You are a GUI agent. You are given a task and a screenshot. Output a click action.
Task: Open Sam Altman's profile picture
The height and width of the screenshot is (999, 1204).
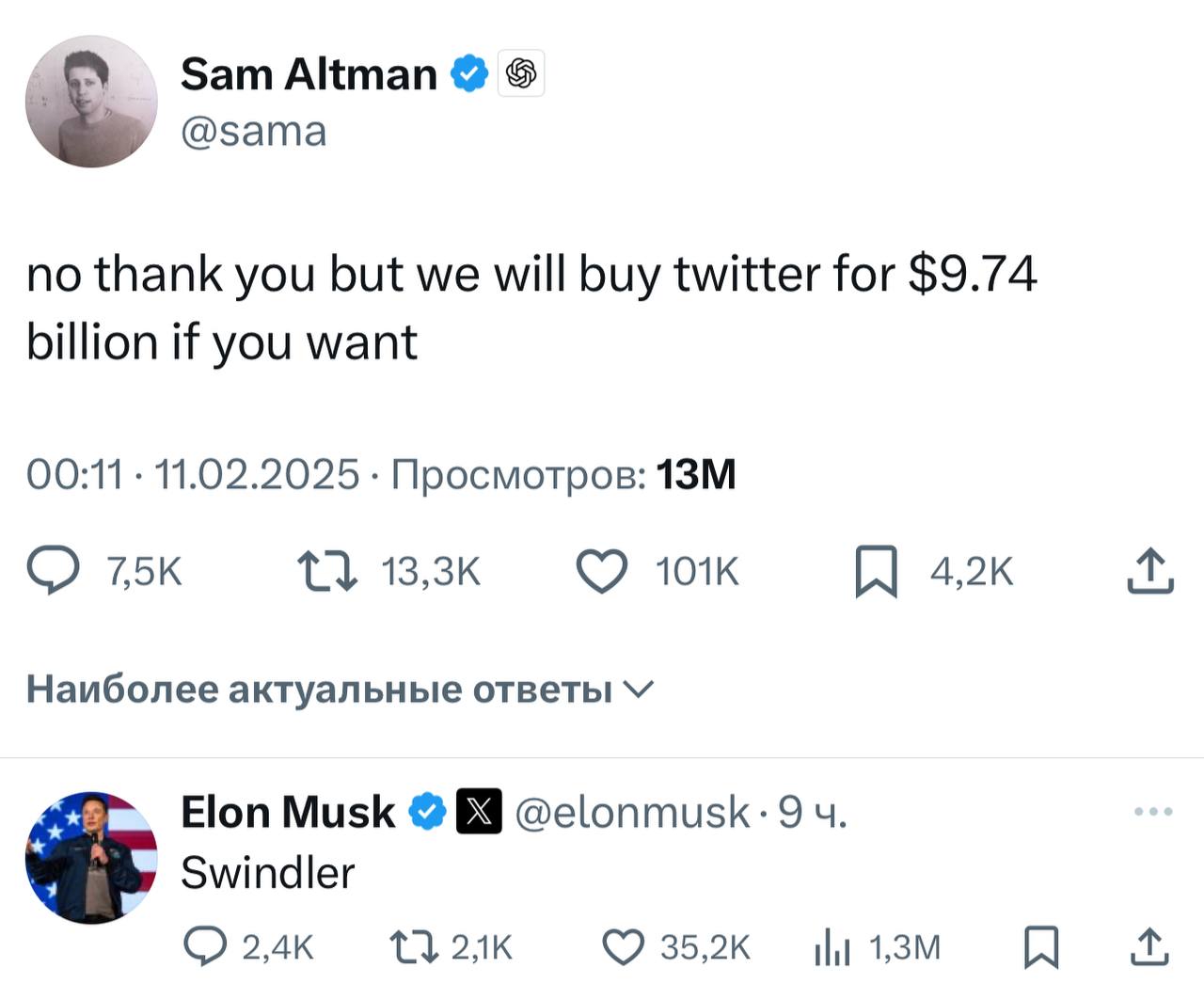coord(91,102)
